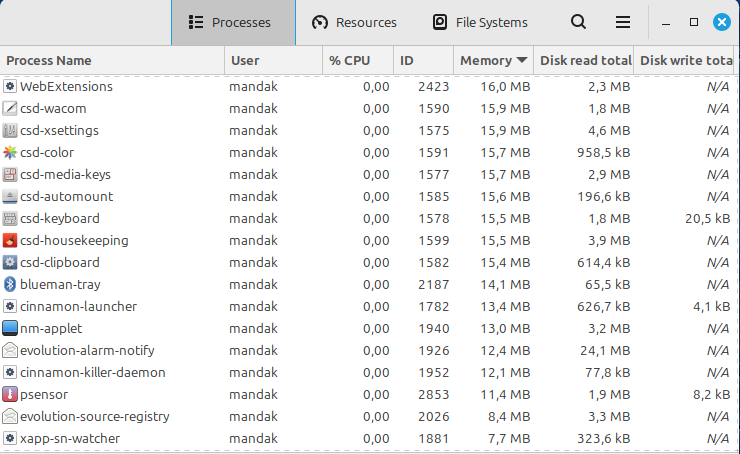Screen dimensions: 740x454
Task: Open the File Systems tab
Action: 480,23
